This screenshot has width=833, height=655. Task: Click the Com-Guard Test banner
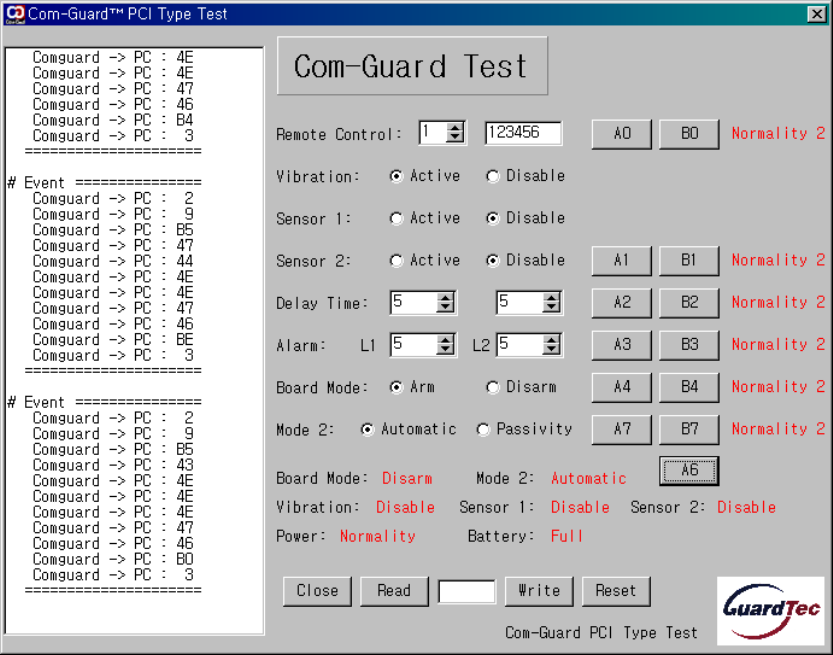[x=412, y=66]
